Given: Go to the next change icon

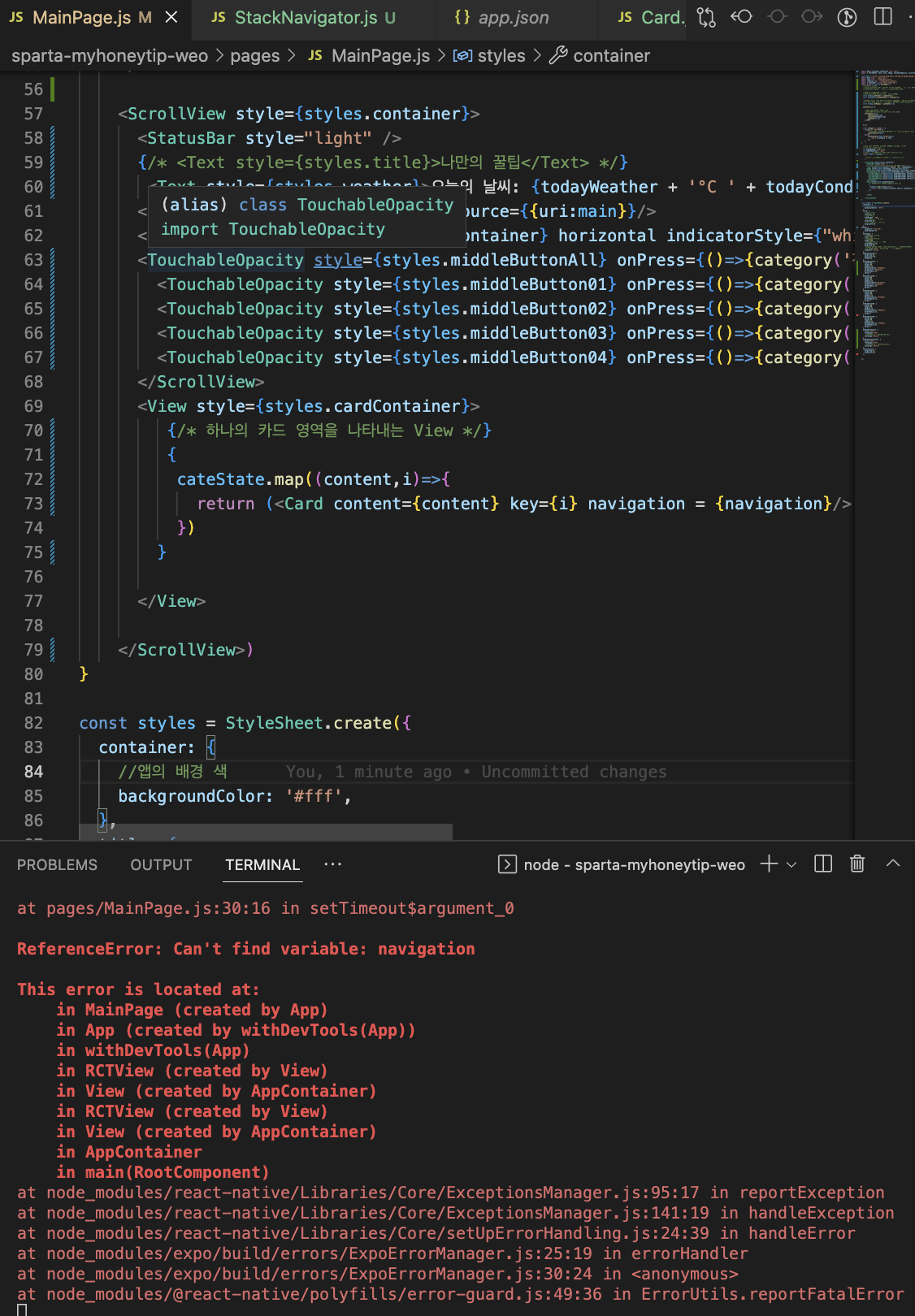Looking at the screenshot, I should point(812,17).
